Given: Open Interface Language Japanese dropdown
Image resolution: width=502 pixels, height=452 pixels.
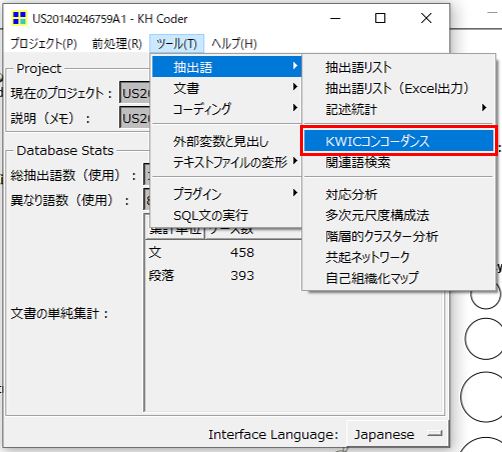Looking at the screenshot, I should 397,434.
